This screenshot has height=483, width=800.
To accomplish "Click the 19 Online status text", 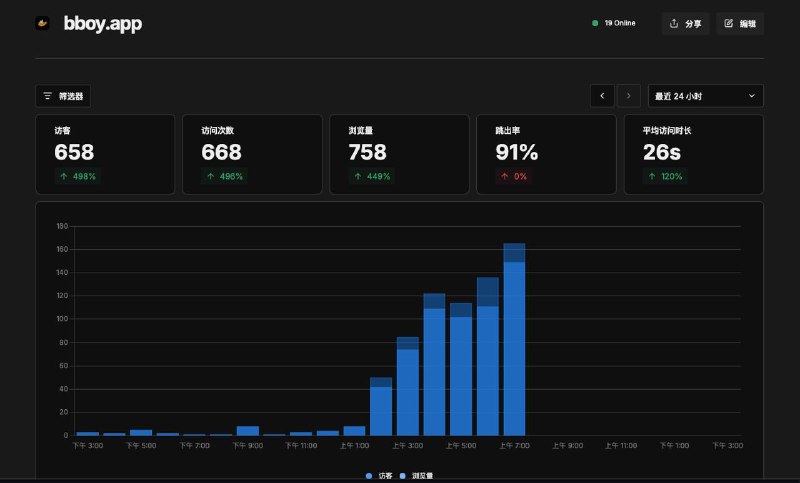I will (619, 23).
